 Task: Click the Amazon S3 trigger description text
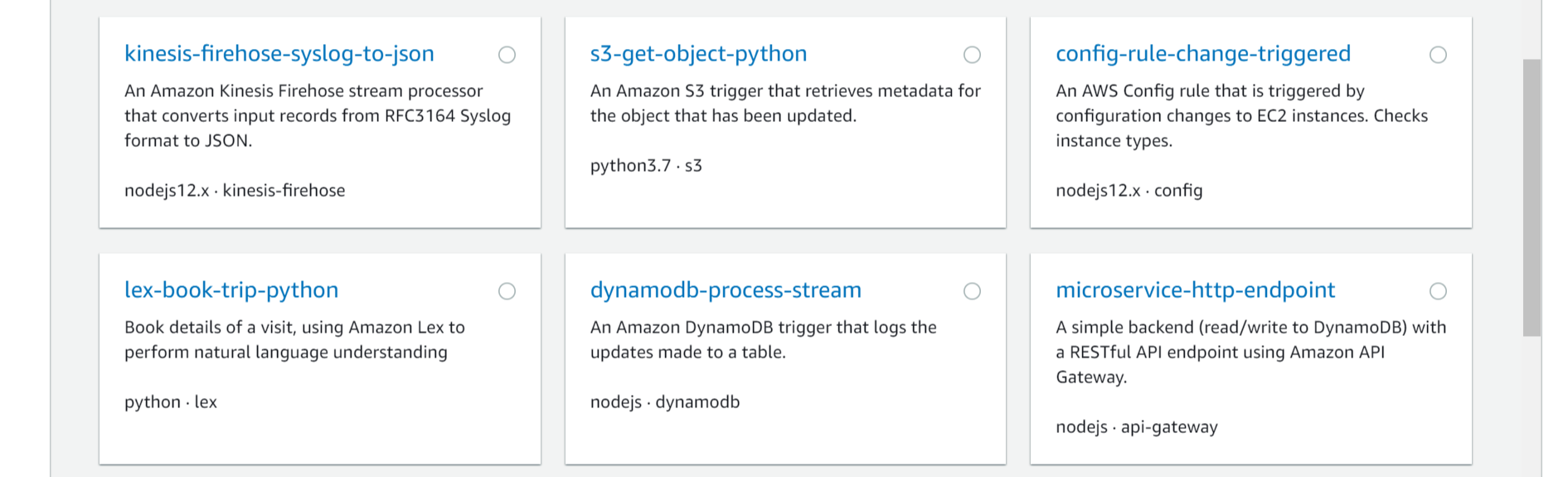[x=784, y=103]
